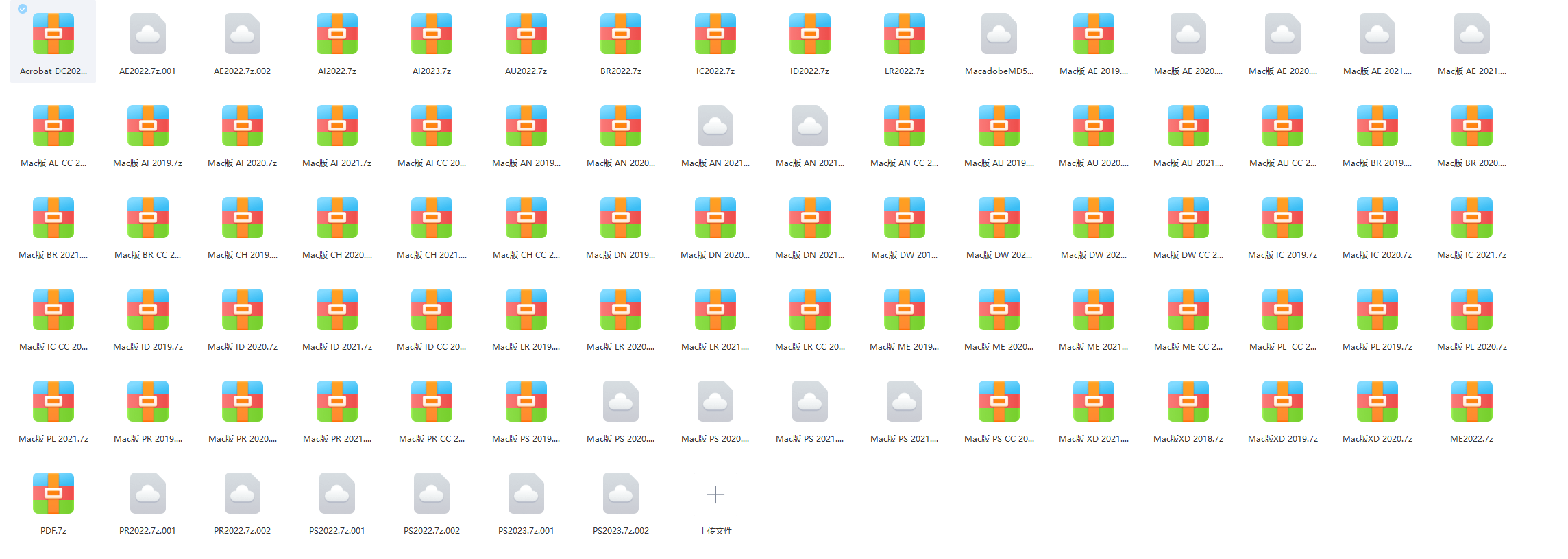Image resolution: width=1568 pixels, height=559 pixels.
Task: Select the Mac版 LR 2019 archive icon
Action: (x=526, y=309)
